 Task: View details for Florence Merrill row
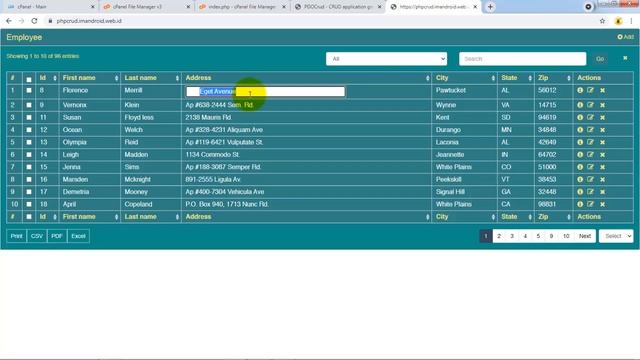[x=580, y=90]
